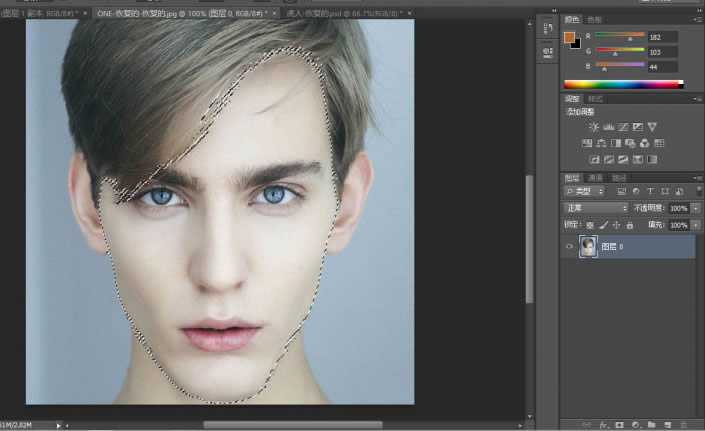
Task: Click the text layer filter icon
Action: pos(650,191)
